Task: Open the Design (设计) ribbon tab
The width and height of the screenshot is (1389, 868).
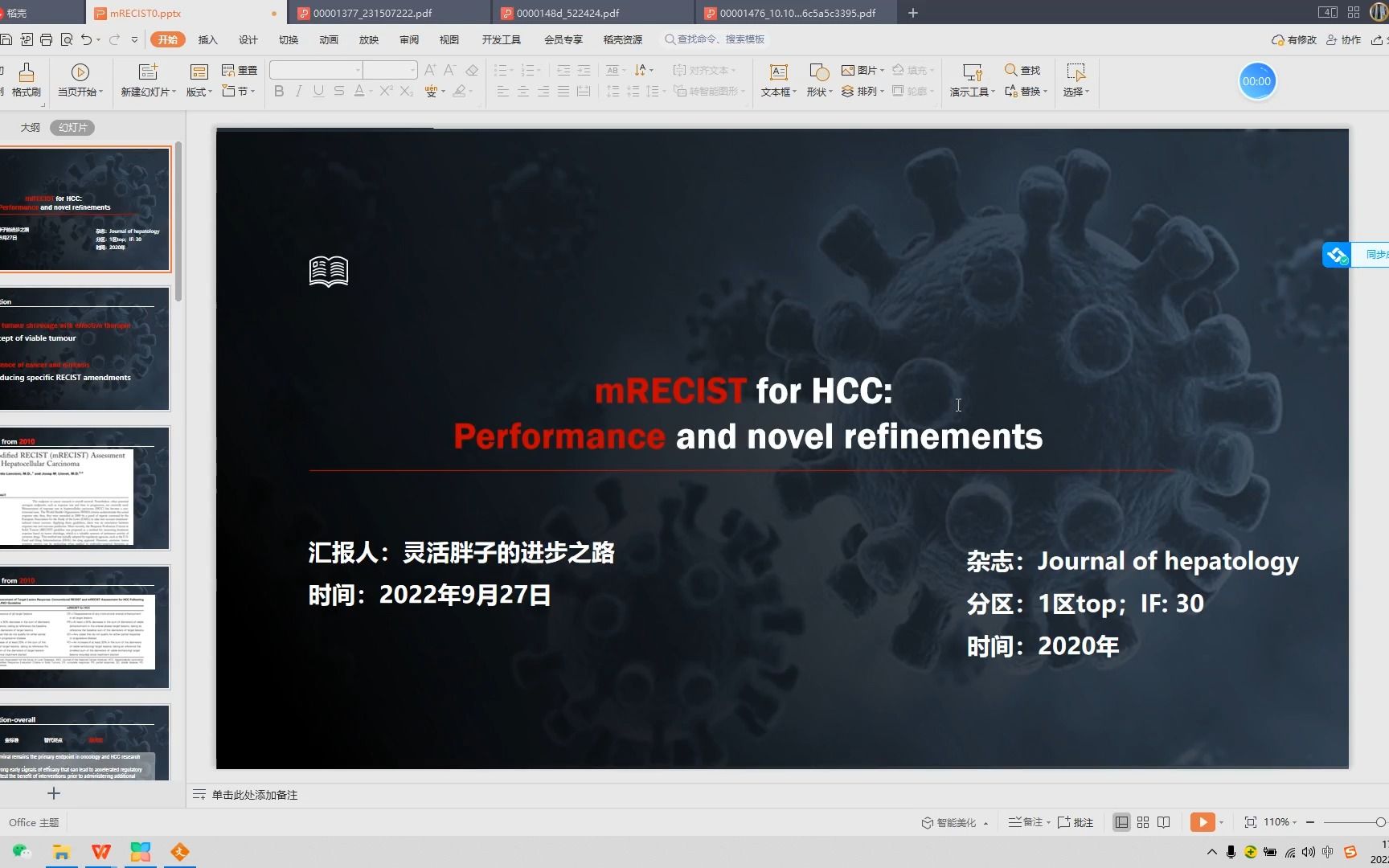Action: click(248, 39)
